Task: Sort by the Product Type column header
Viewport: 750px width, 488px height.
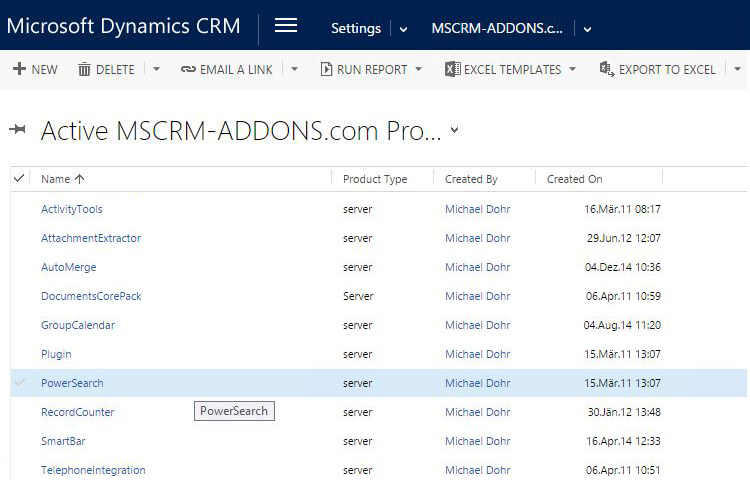Action: tap(375, 179)
